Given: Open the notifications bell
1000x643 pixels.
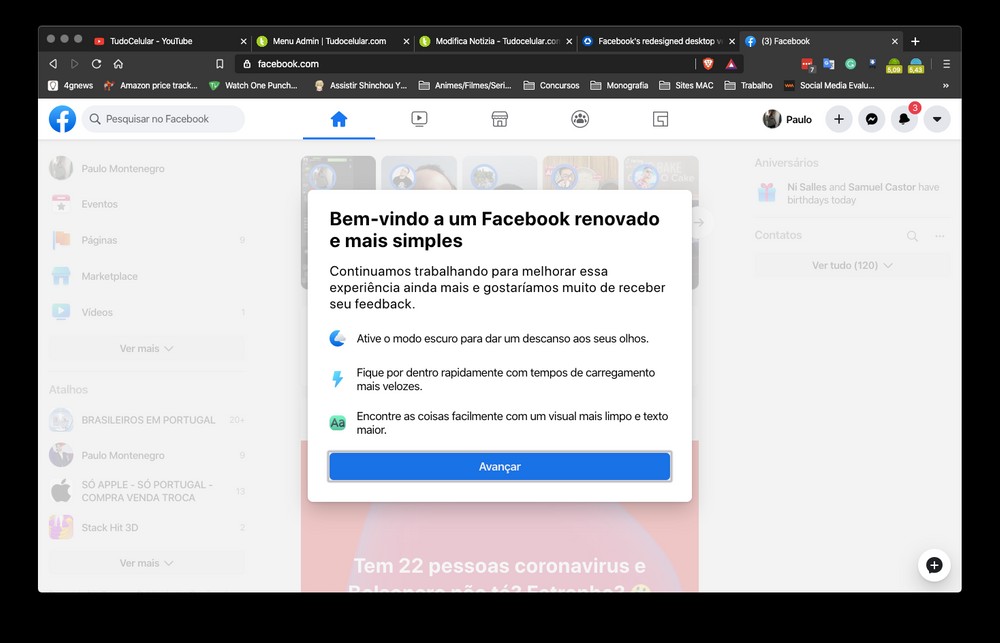Looking at the screenshot, I should 904,119.
